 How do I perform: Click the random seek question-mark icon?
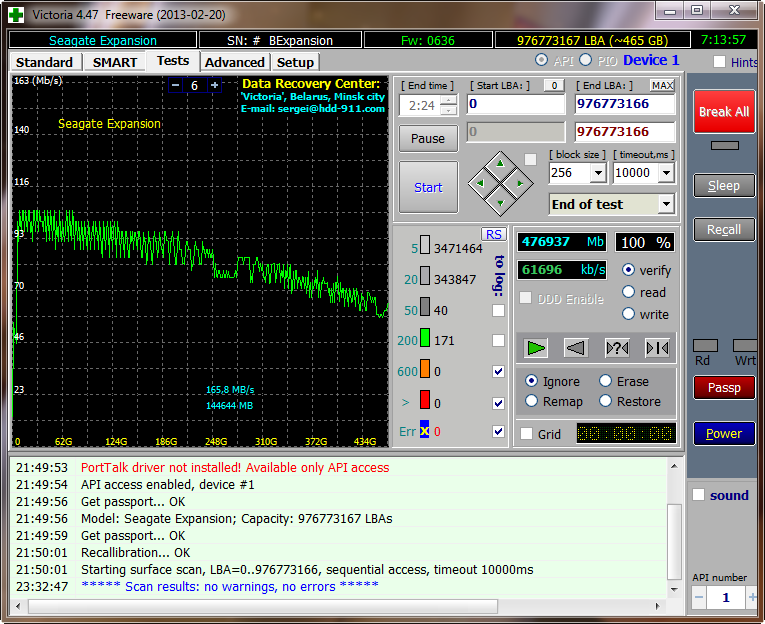(617, 348)
